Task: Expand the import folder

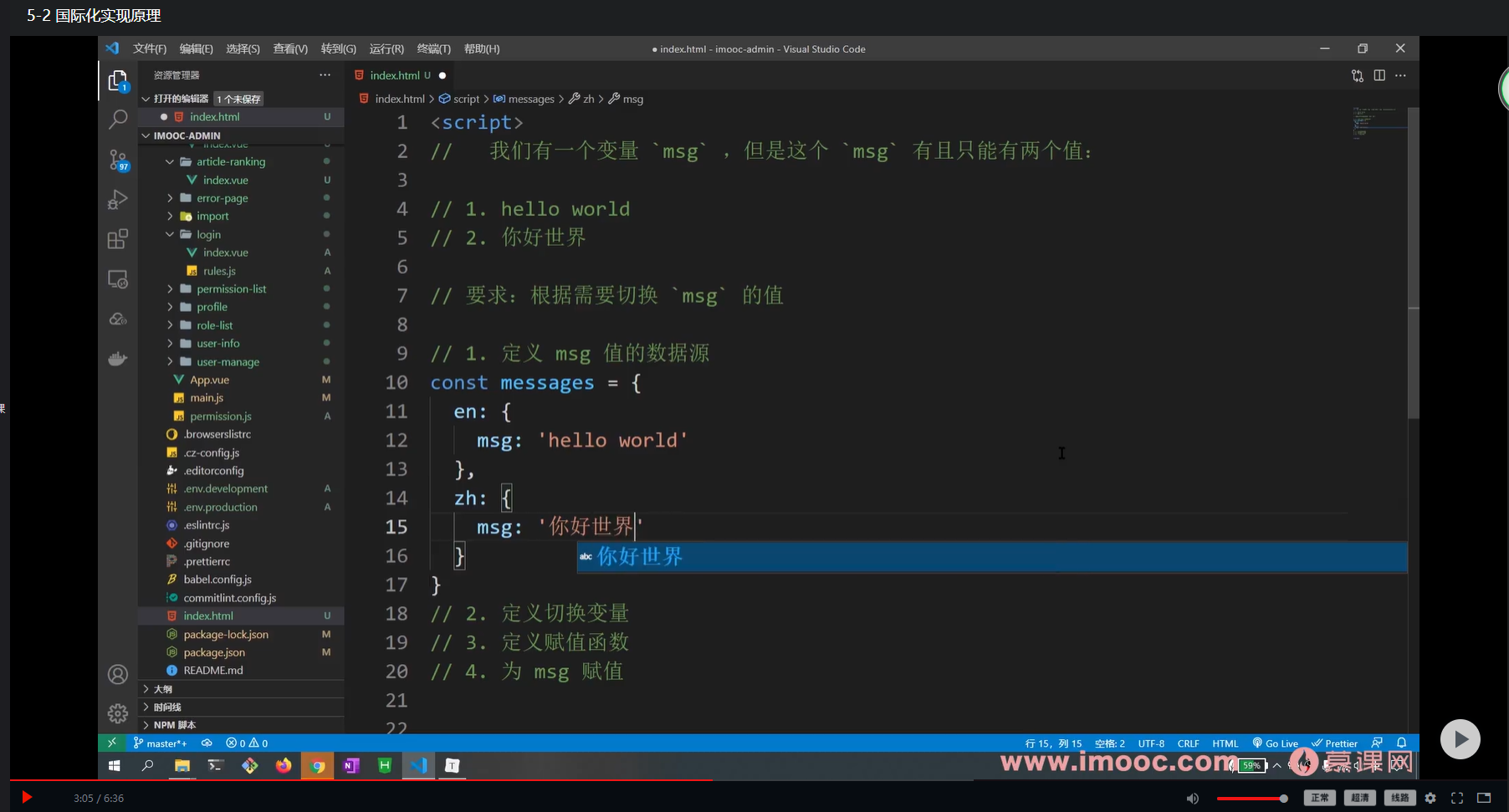Action: 170,217
